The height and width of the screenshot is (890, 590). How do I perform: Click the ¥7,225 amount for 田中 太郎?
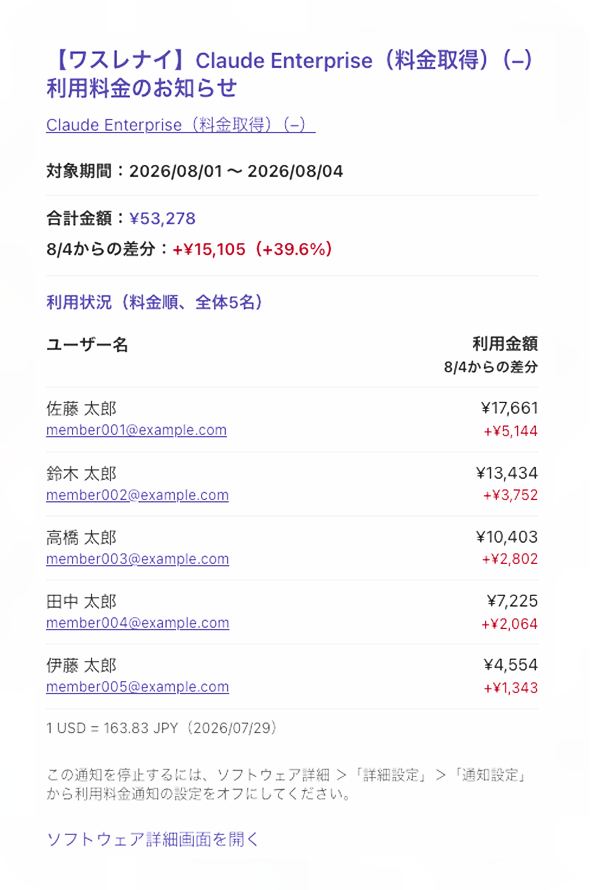click(512, 601)
